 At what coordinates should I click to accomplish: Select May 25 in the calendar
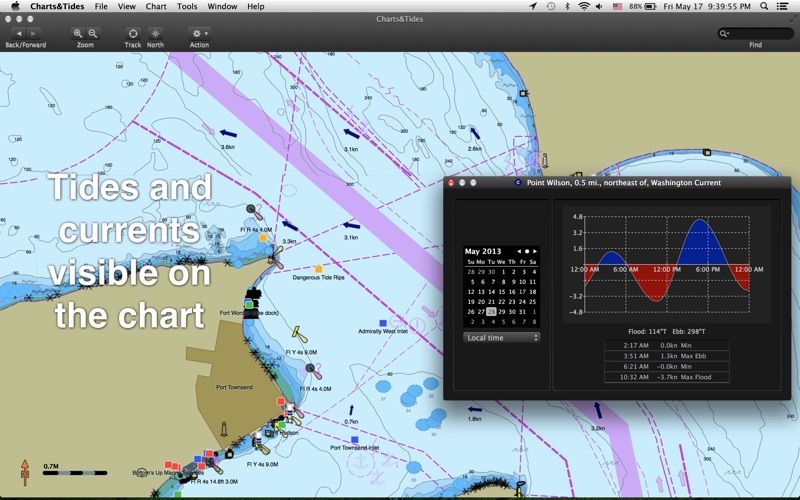tap(532, 302)
